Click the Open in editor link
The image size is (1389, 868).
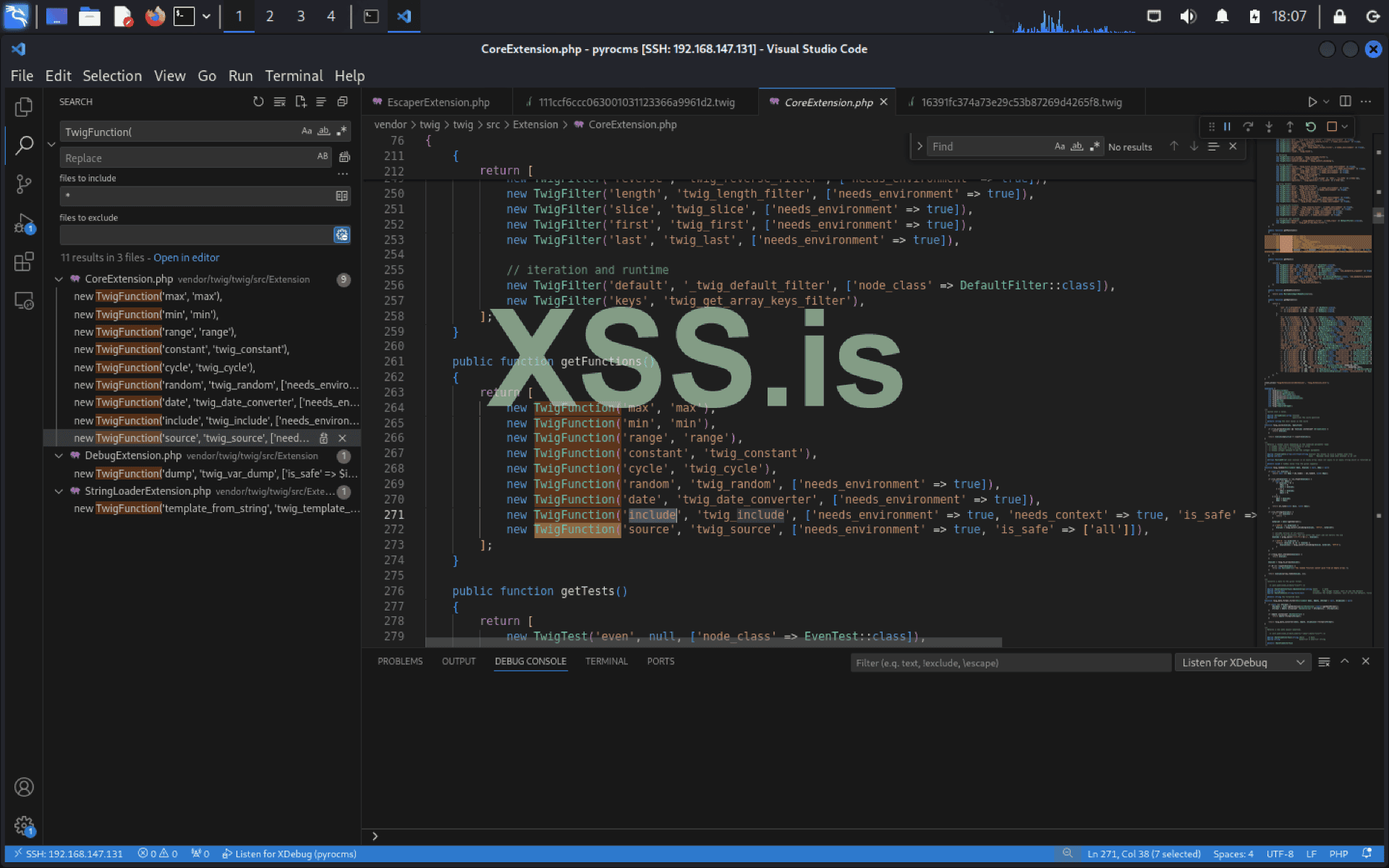[186, 258]
